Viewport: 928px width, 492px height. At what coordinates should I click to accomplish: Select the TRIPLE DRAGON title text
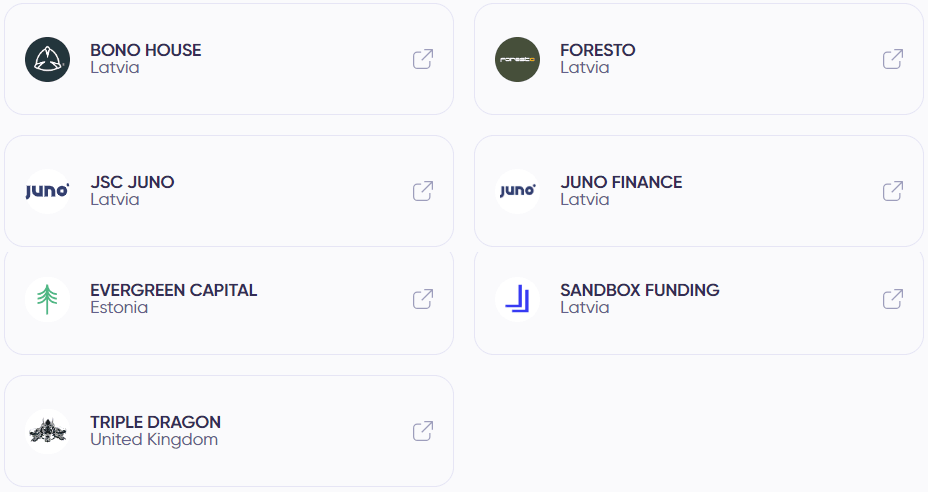(156, 422)
